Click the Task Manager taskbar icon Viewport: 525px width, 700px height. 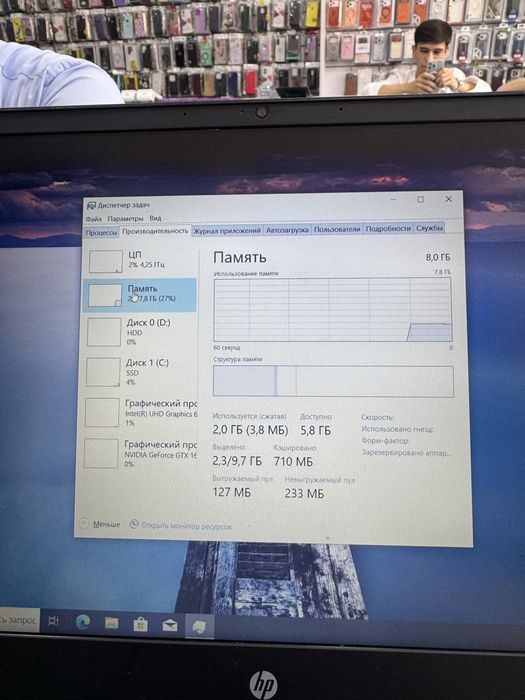click(x=199, y=627)
